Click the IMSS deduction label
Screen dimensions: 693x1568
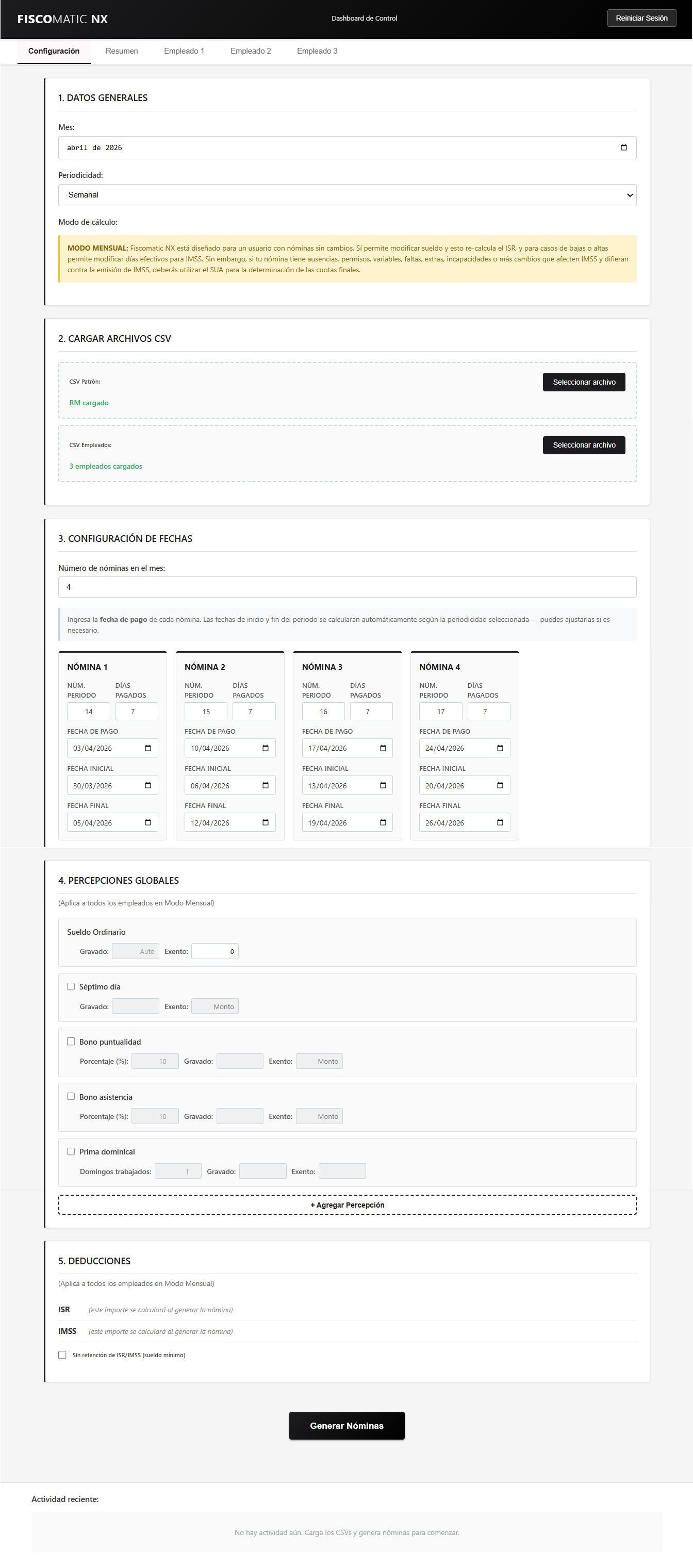[67, 1331]
